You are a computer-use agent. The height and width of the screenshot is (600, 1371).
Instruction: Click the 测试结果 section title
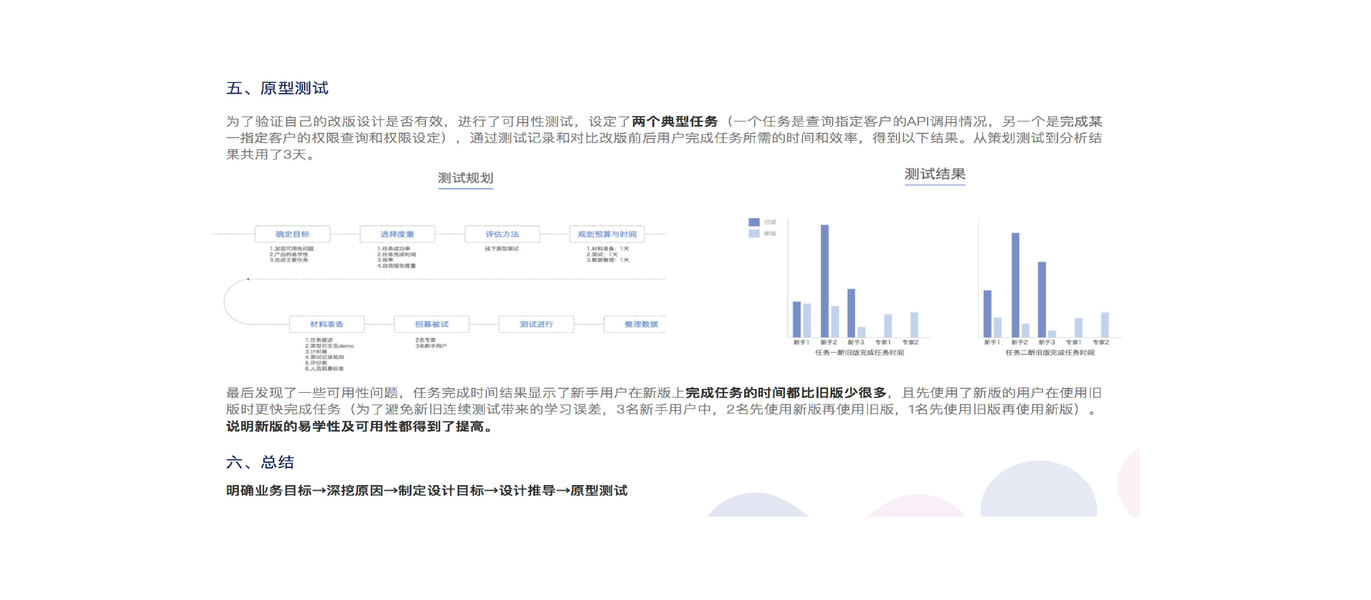click(x=935, y=174)
